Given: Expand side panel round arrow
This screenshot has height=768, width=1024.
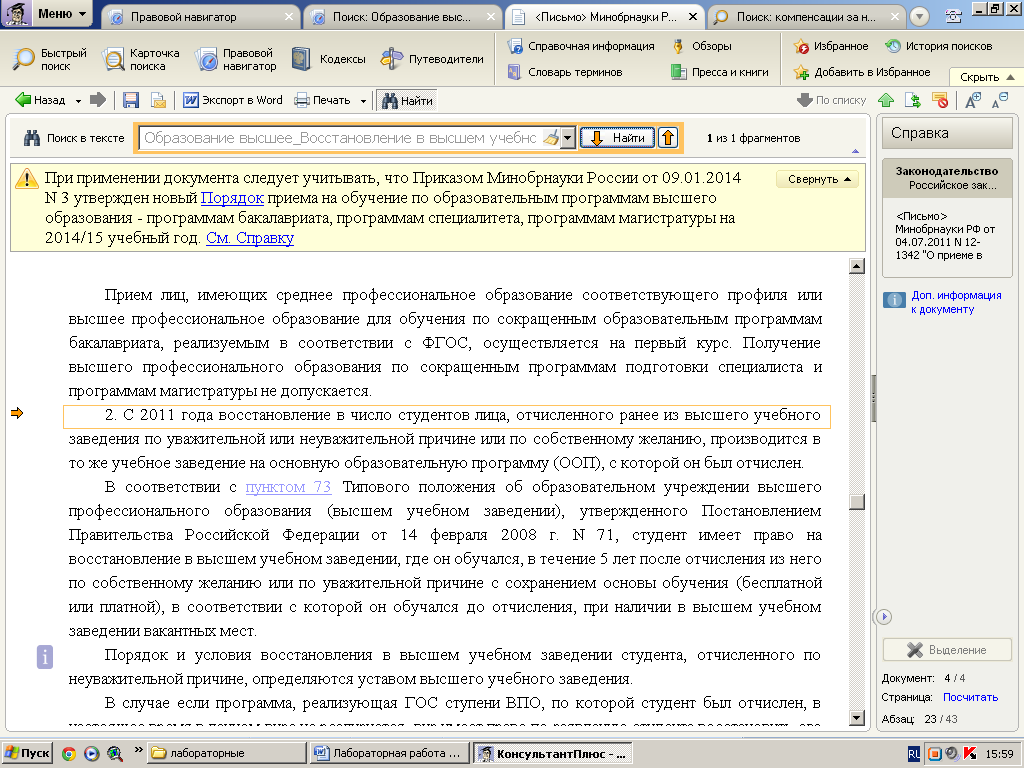Looking at the screenshot, I should (884, 616).
